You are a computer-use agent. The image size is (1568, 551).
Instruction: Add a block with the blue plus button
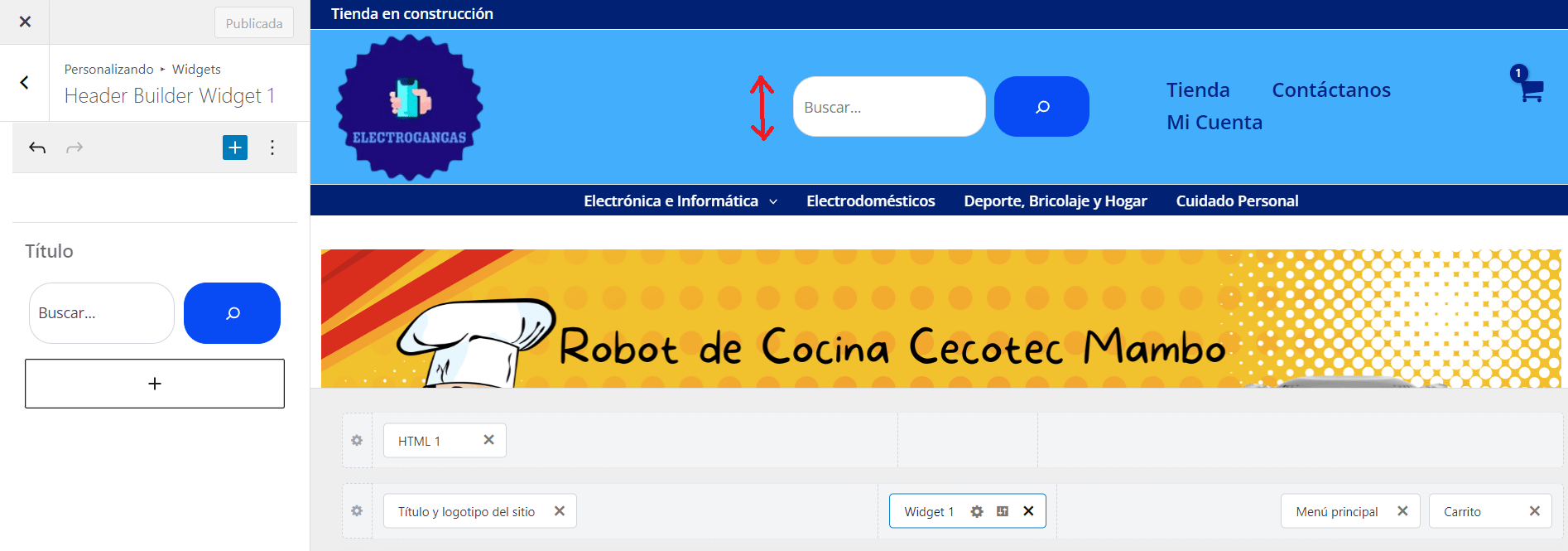[x=235, y=147]
